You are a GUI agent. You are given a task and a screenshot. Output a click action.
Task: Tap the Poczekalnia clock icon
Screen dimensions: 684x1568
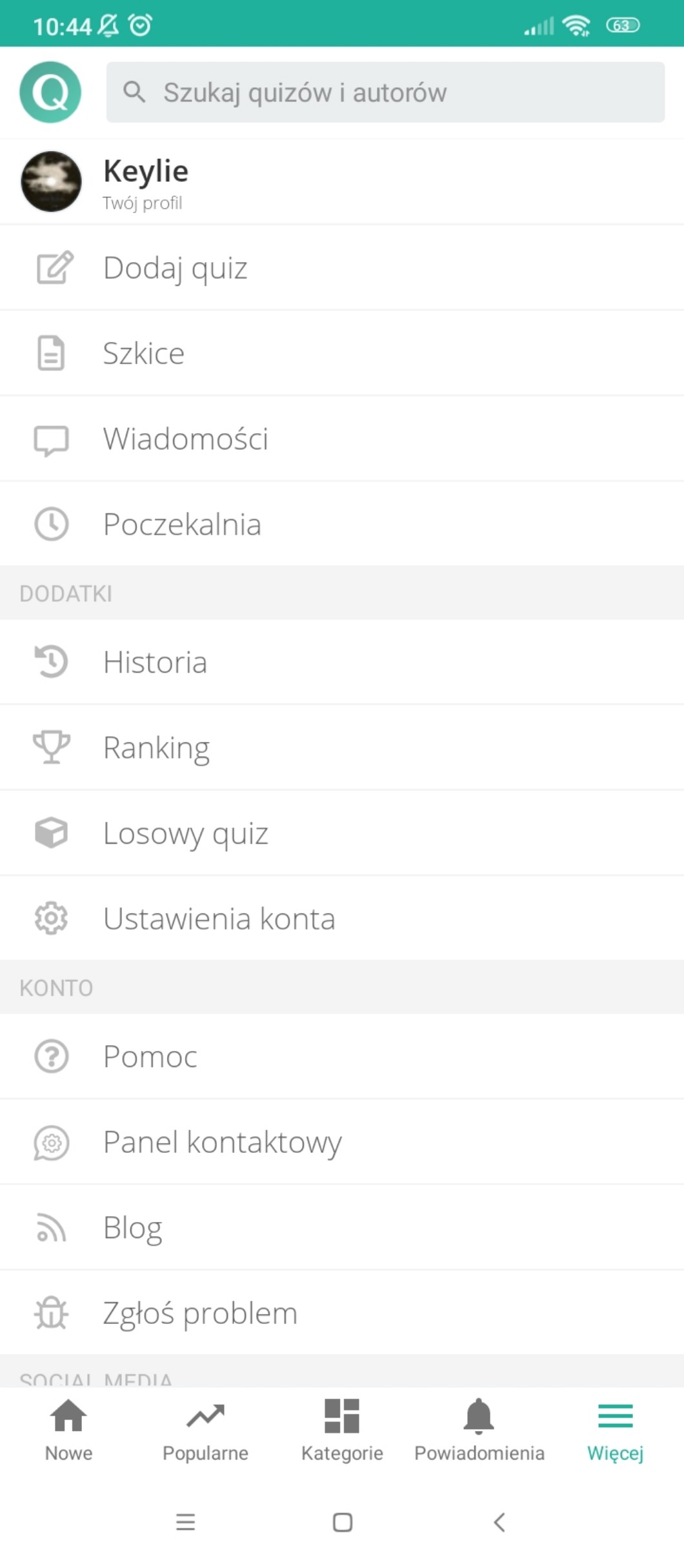pyautogui.click(x=51, y=524)
